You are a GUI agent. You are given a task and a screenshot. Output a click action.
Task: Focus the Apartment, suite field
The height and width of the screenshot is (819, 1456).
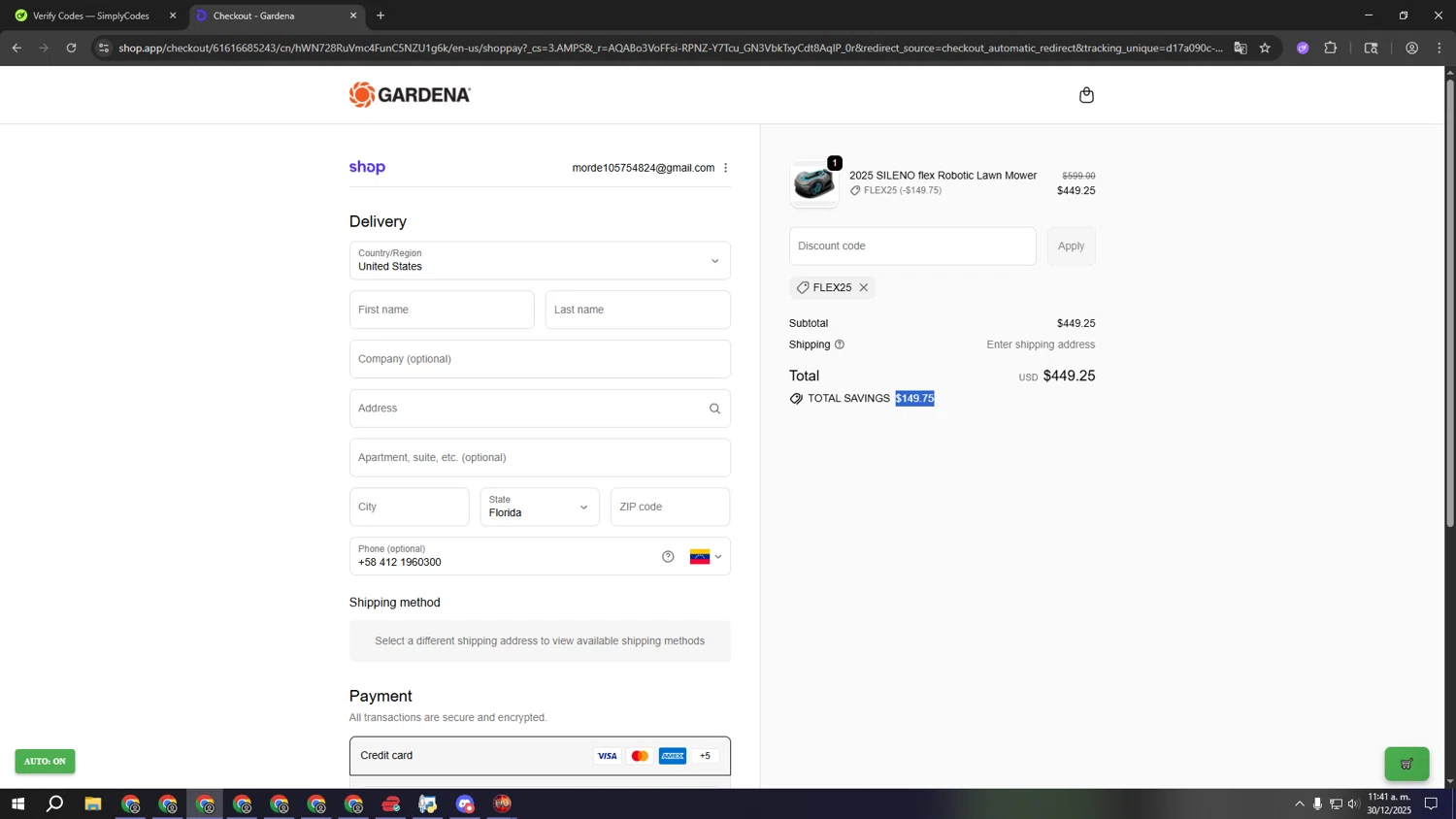click(540, 457)
